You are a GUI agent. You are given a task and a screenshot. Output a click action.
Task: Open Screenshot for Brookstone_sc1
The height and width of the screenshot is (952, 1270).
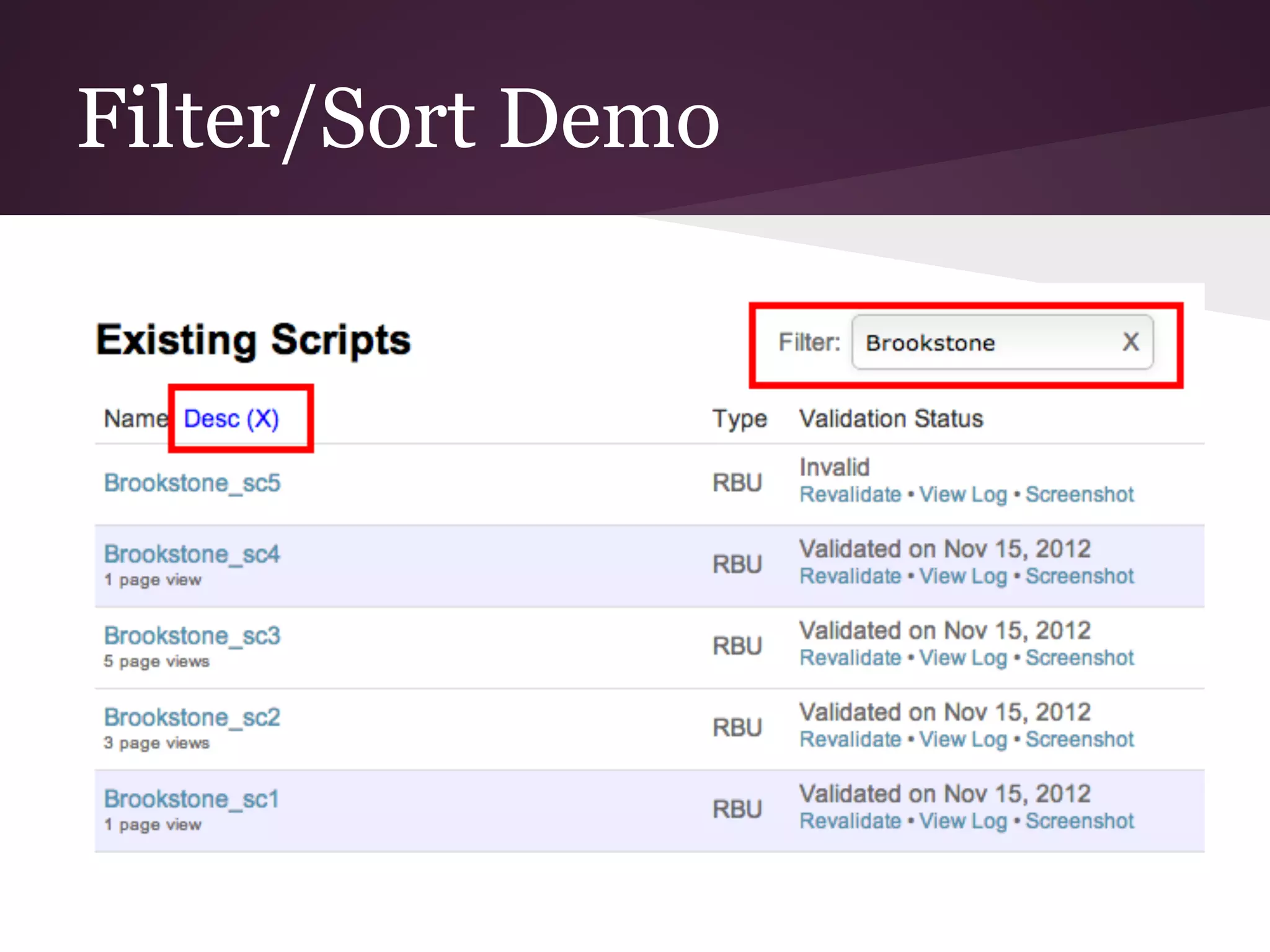coord(1080,822)
